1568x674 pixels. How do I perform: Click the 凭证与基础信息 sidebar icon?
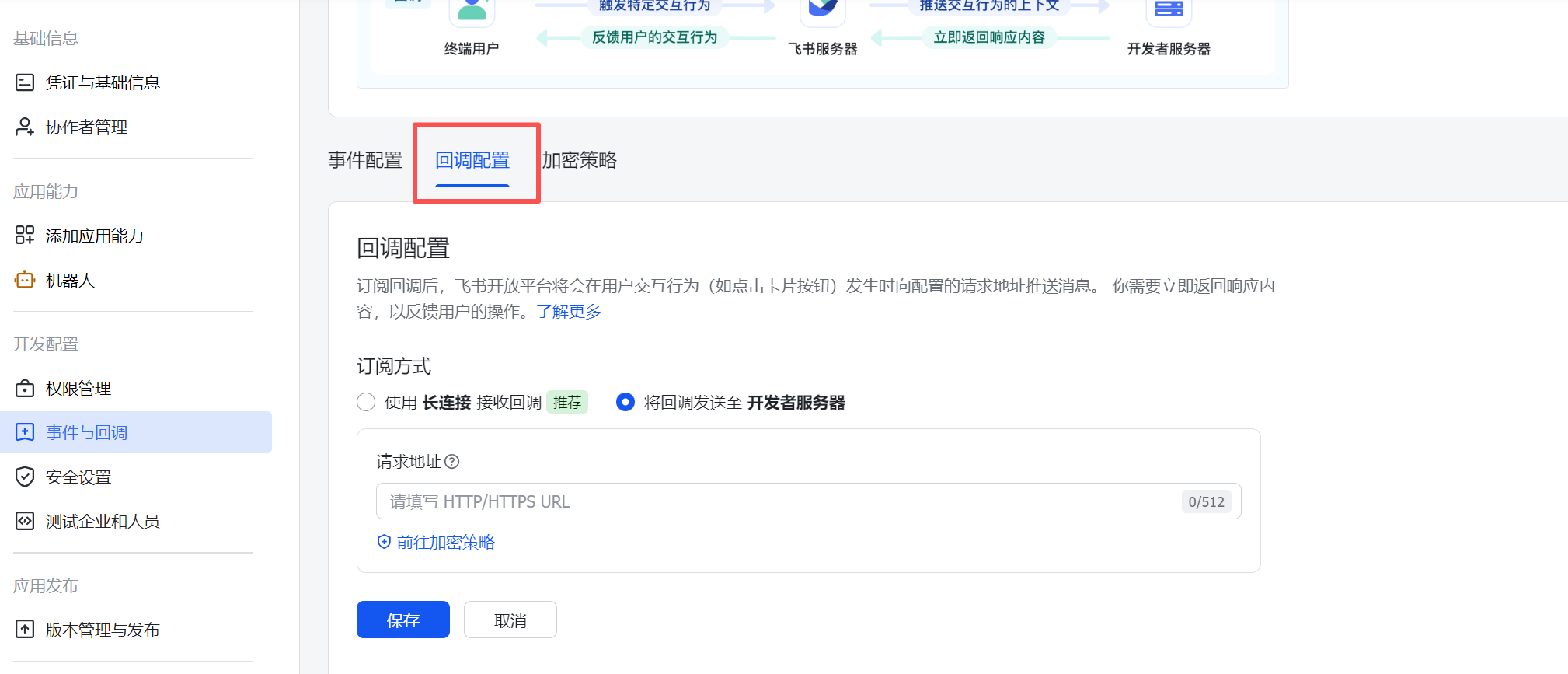(x=25, y=82)
